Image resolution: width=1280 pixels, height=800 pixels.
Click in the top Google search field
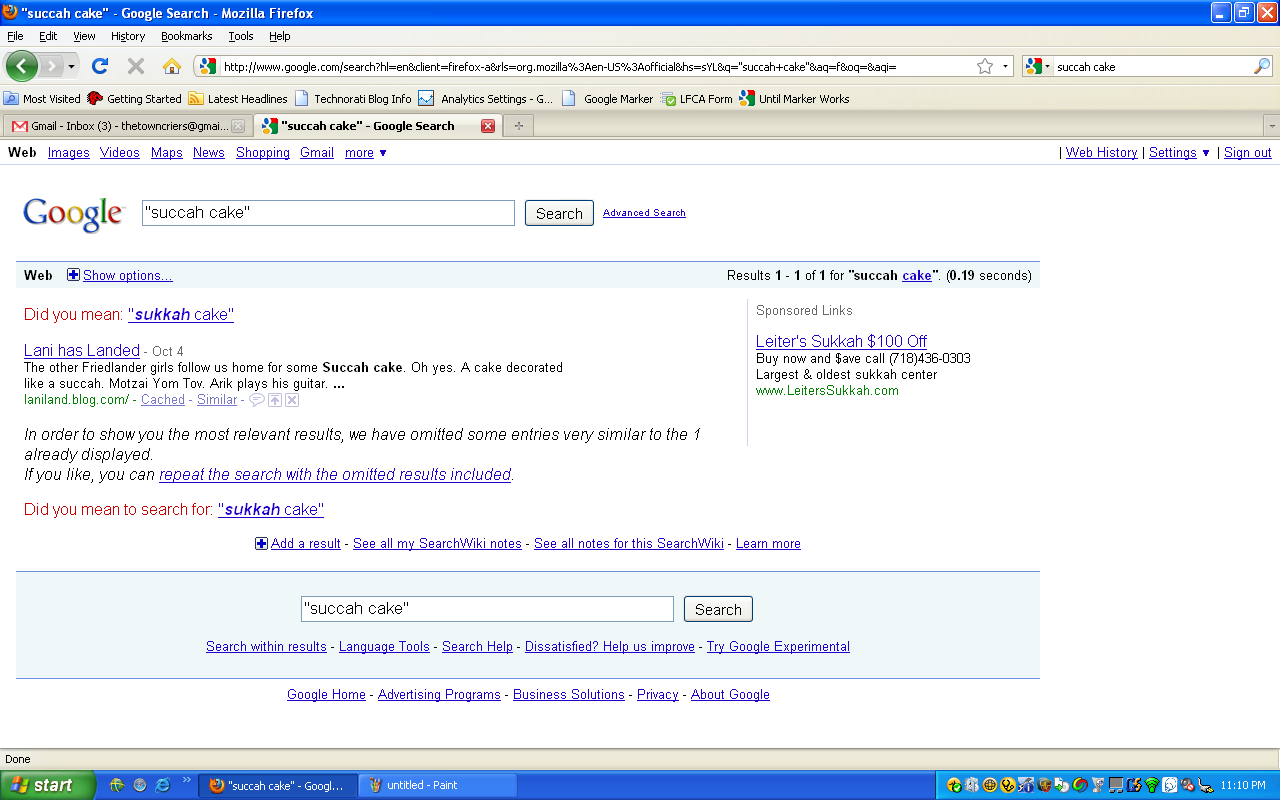pyautogui.click(x=328, y=213)
